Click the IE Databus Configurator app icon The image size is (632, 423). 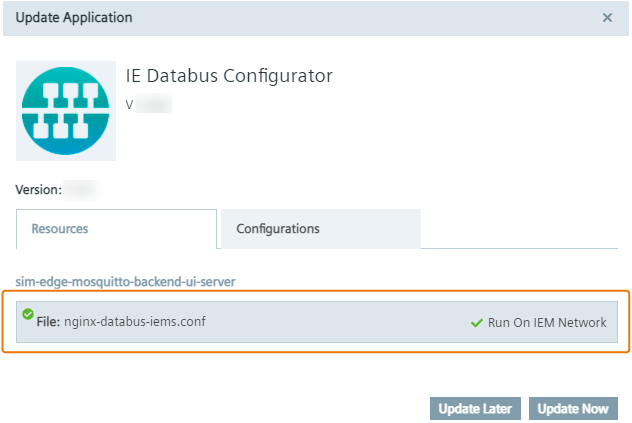click(x=66, y=111)
